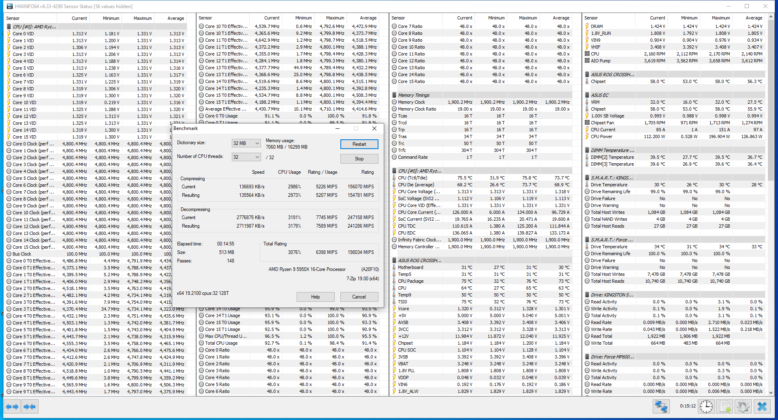Select the Total NAND Writes row
Image resolution: width=778 pixels, height=420 pixels.
pyautogui.click(x=674, y=219)
